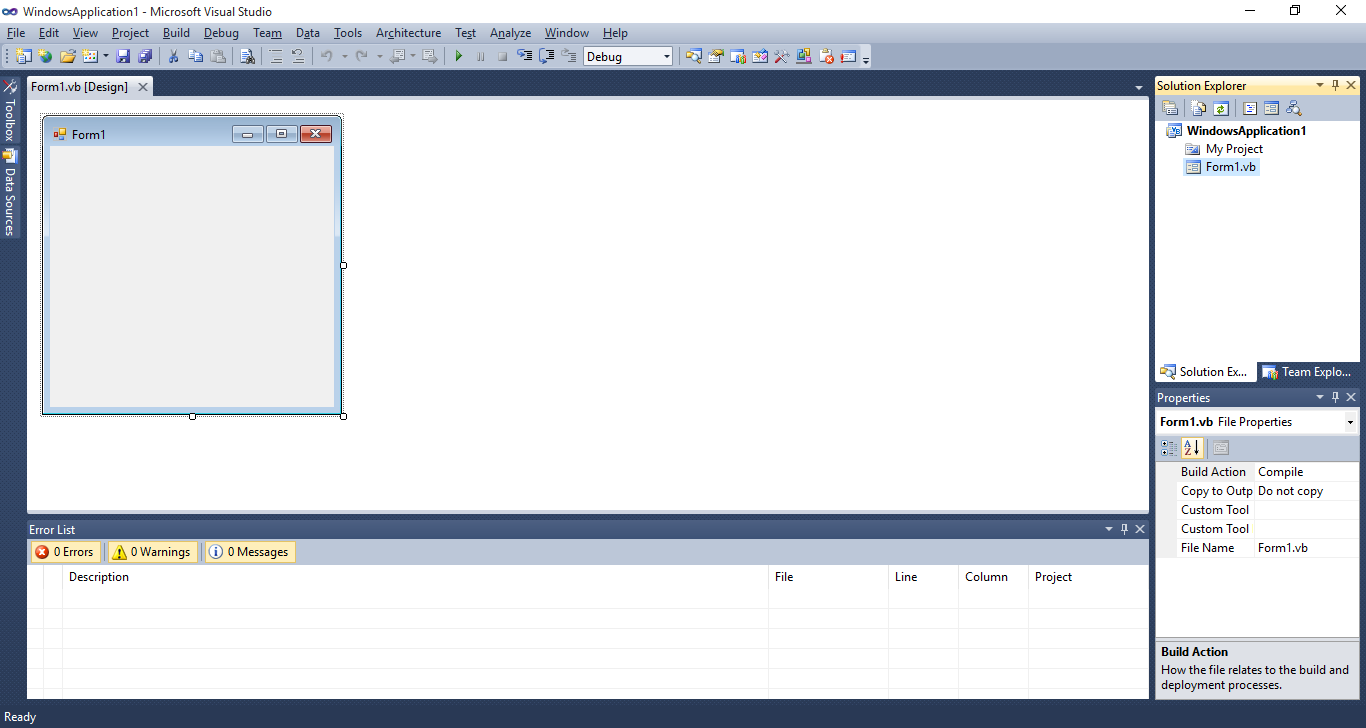Toggle the Step Into debugging icon
This screenshot has width=1366, height=728.
pyautogui.click(x=524, y=56)
